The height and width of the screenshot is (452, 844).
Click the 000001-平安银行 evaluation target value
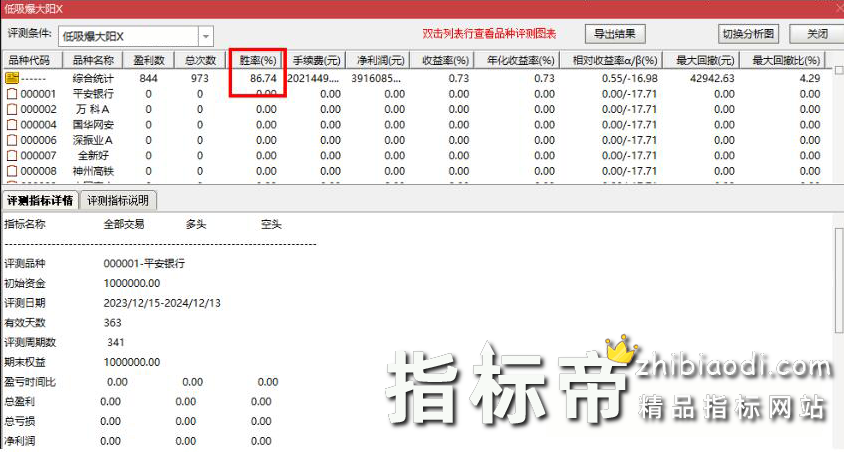tap(144, 264)
